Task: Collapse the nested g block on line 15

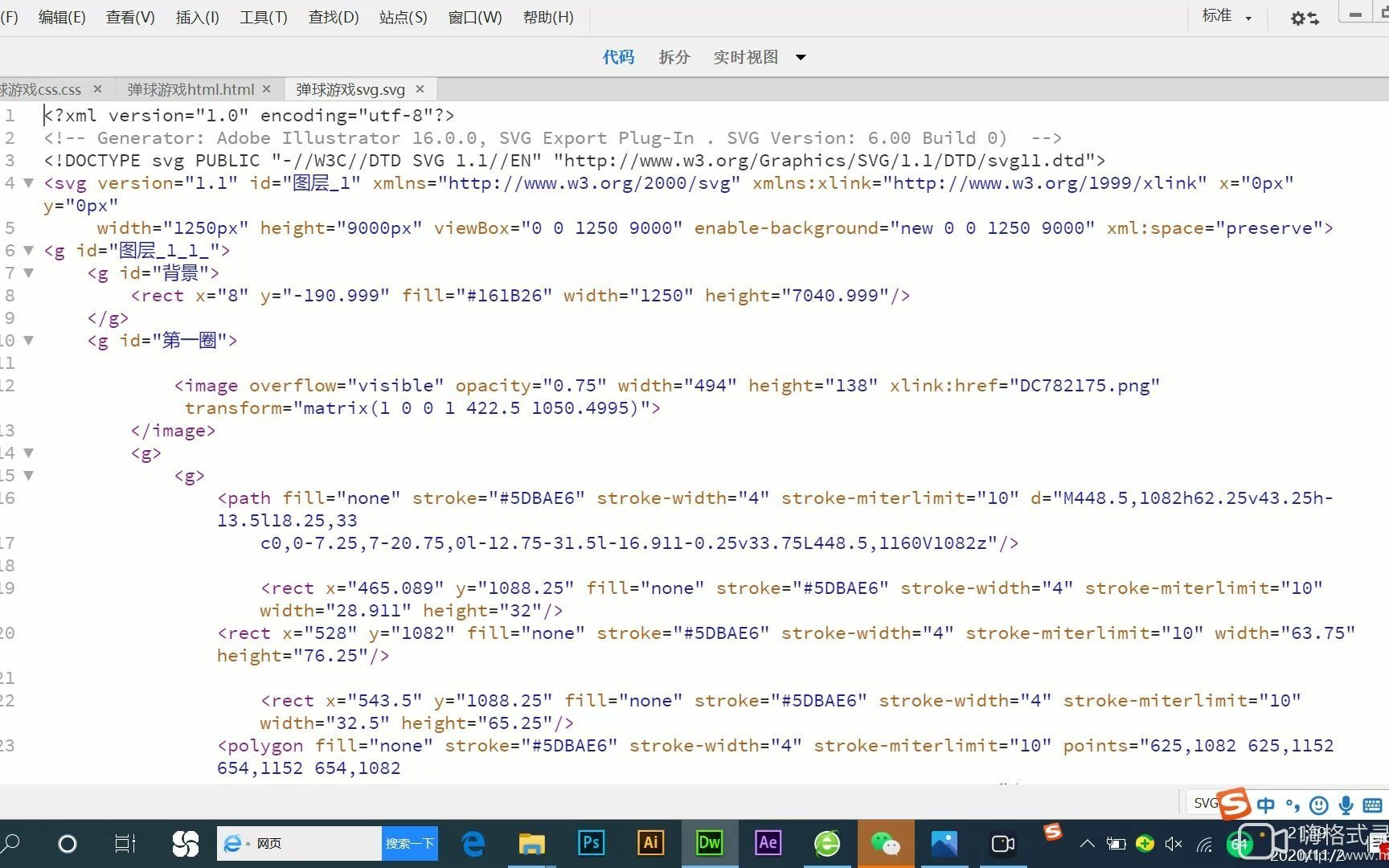Action: (29, 475)
